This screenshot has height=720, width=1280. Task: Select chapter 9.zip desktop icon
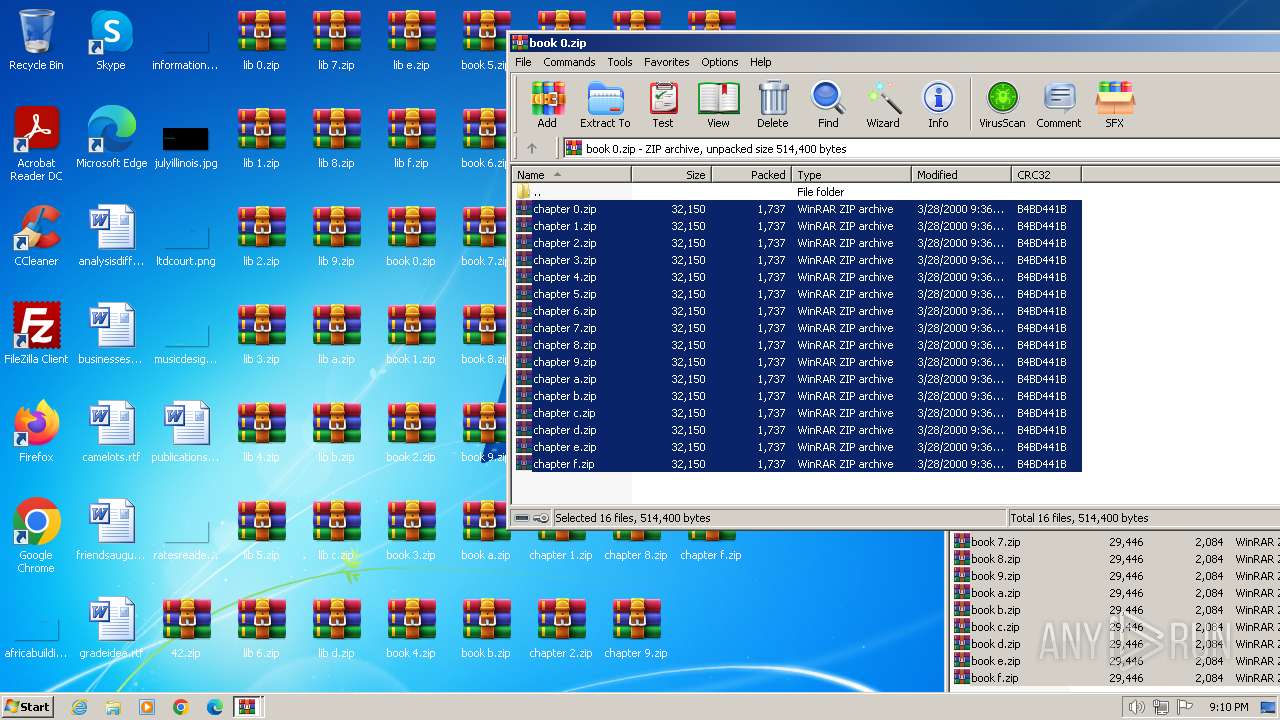[x=636, y=628]
